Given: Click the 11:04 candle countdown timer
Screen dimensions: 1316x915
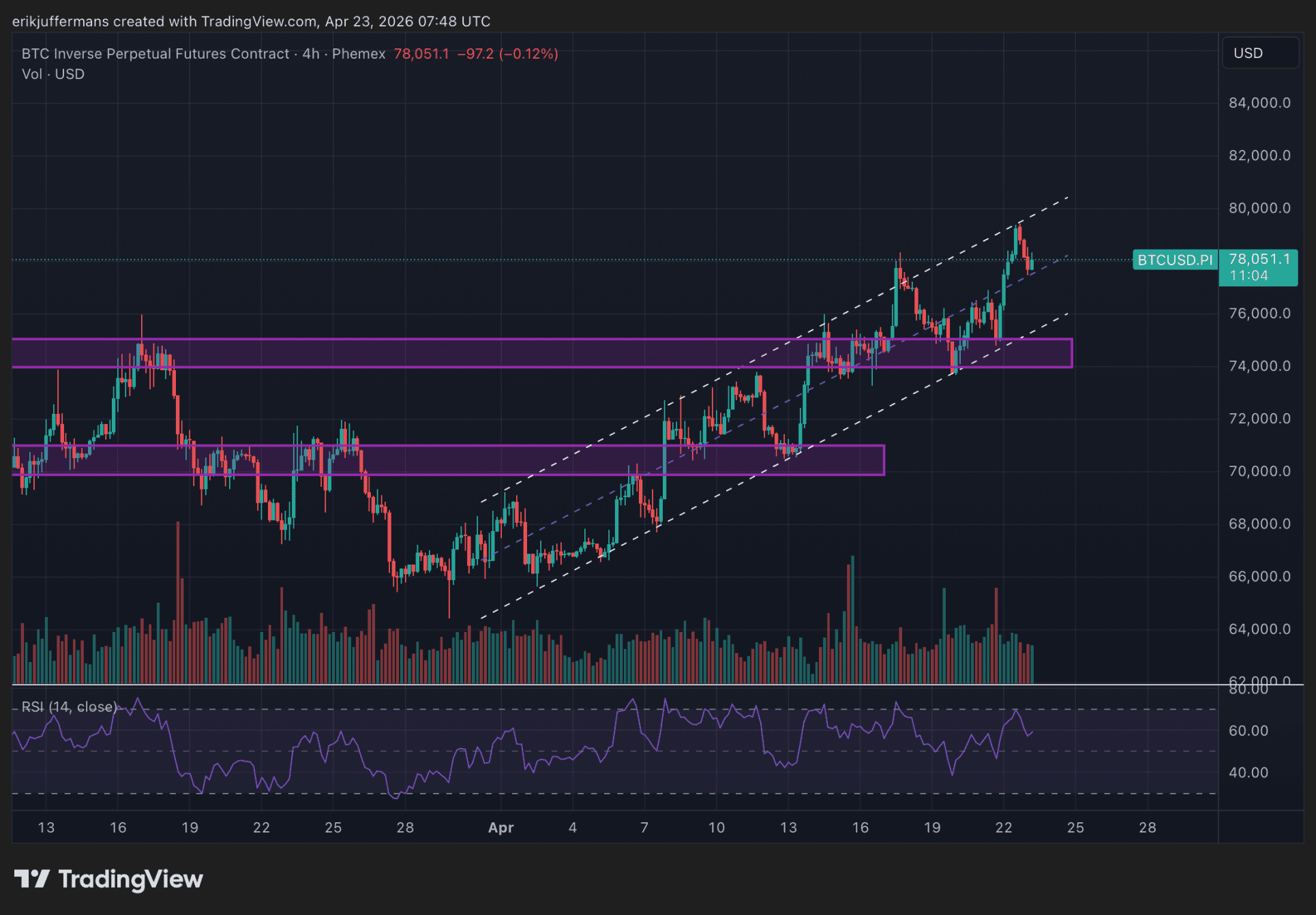Looking at the screenshot, I should point(1248,276).
